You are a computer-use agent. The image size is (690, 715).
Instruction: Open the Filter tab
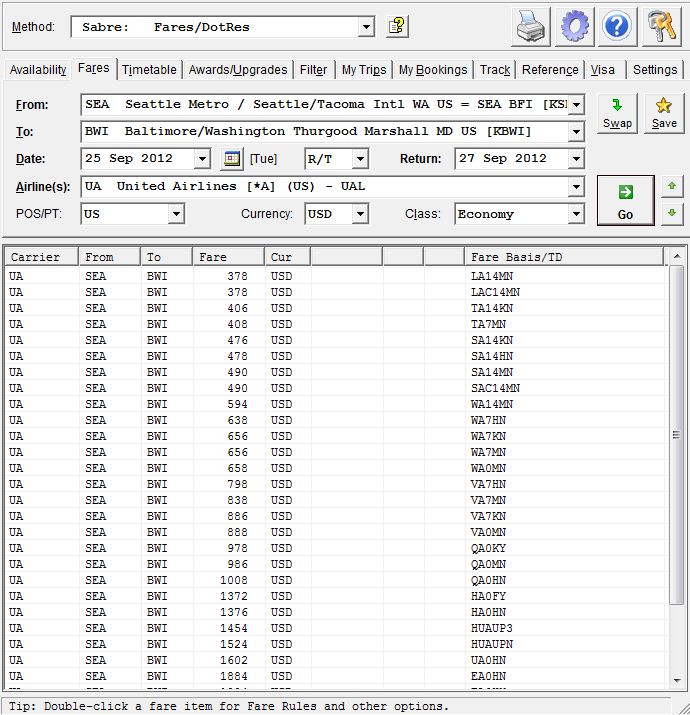click(313, 70)
